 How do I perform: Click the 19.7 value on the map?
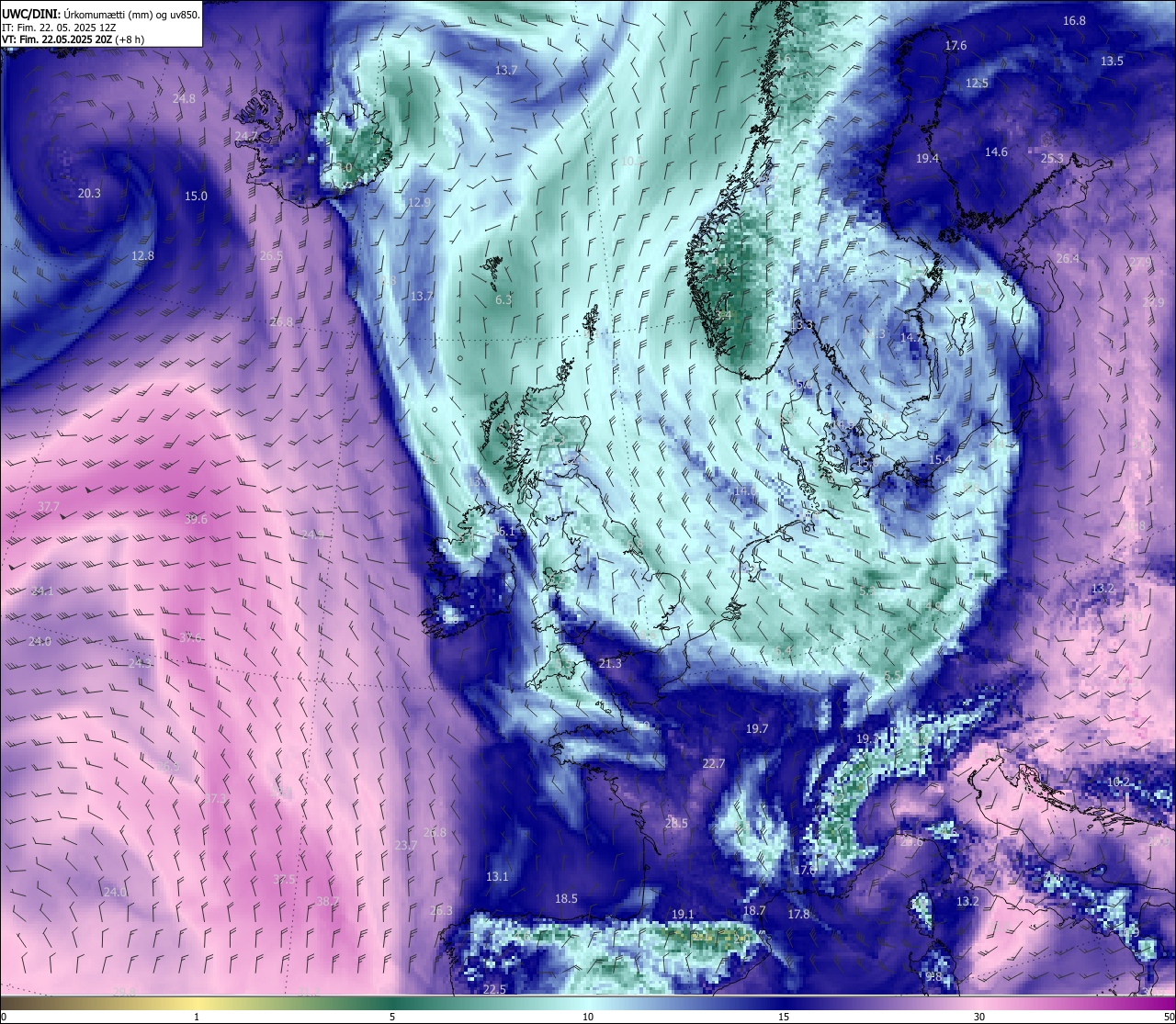coord(756,728)
